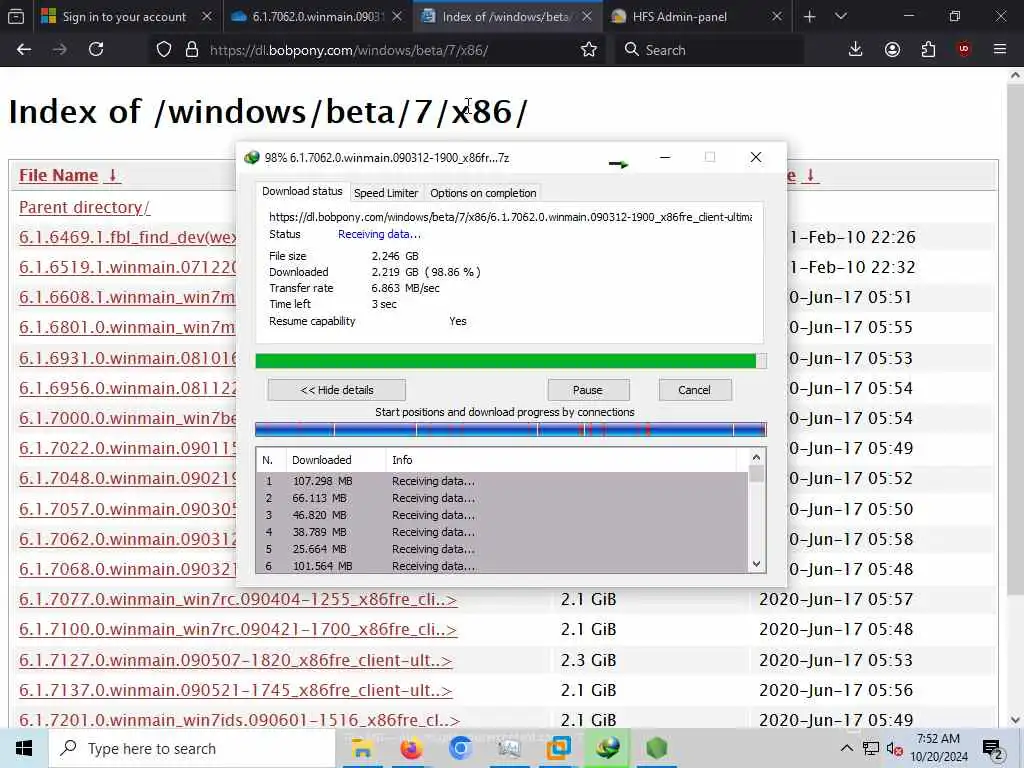Click the blue connections progress bar
The image size is (1024, 768).
coord(511,429)
